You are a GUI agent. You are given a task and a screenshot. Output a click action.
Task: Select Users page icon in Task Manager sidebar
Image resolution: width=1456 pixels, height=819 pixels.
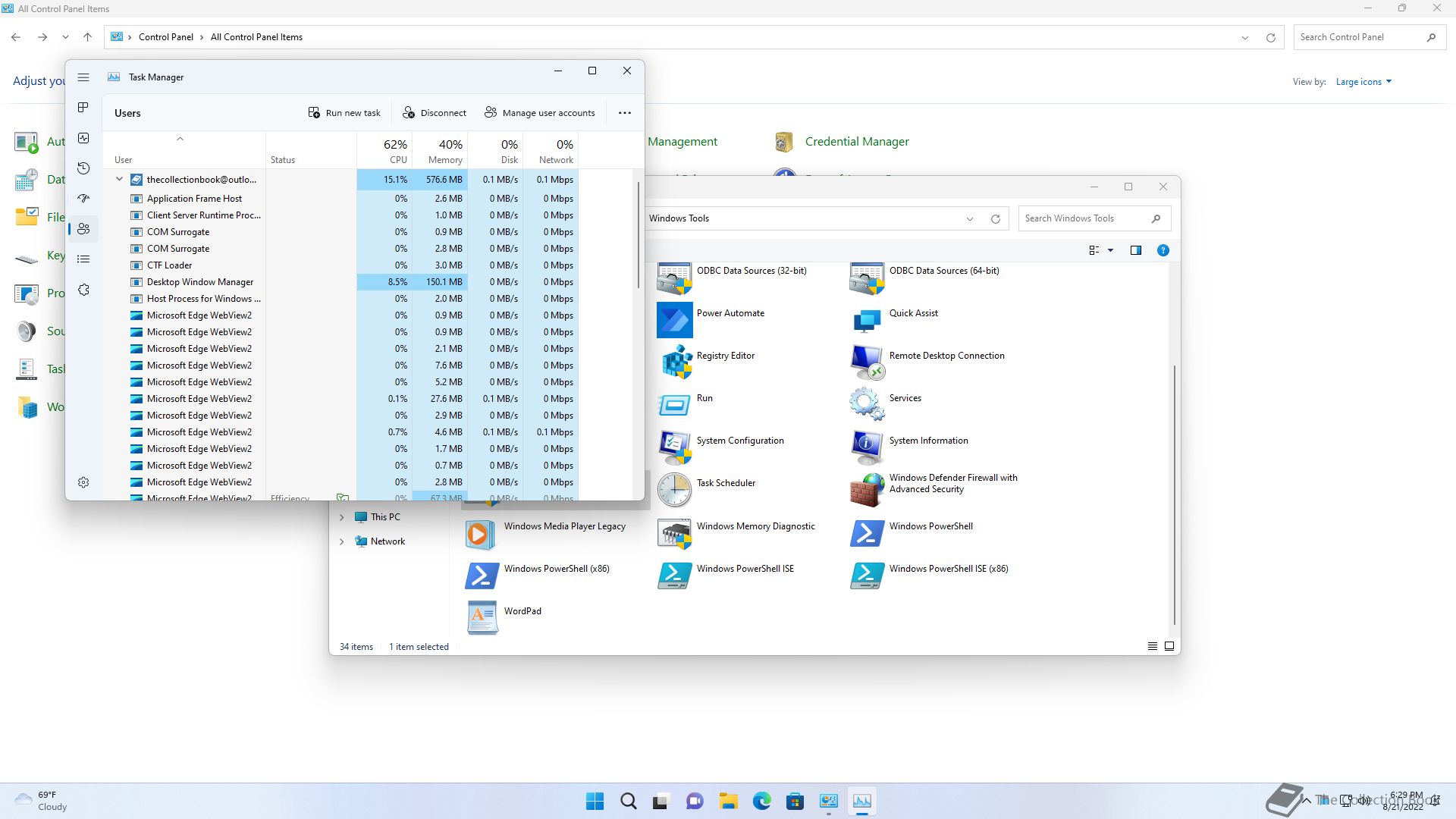[83, 229]
